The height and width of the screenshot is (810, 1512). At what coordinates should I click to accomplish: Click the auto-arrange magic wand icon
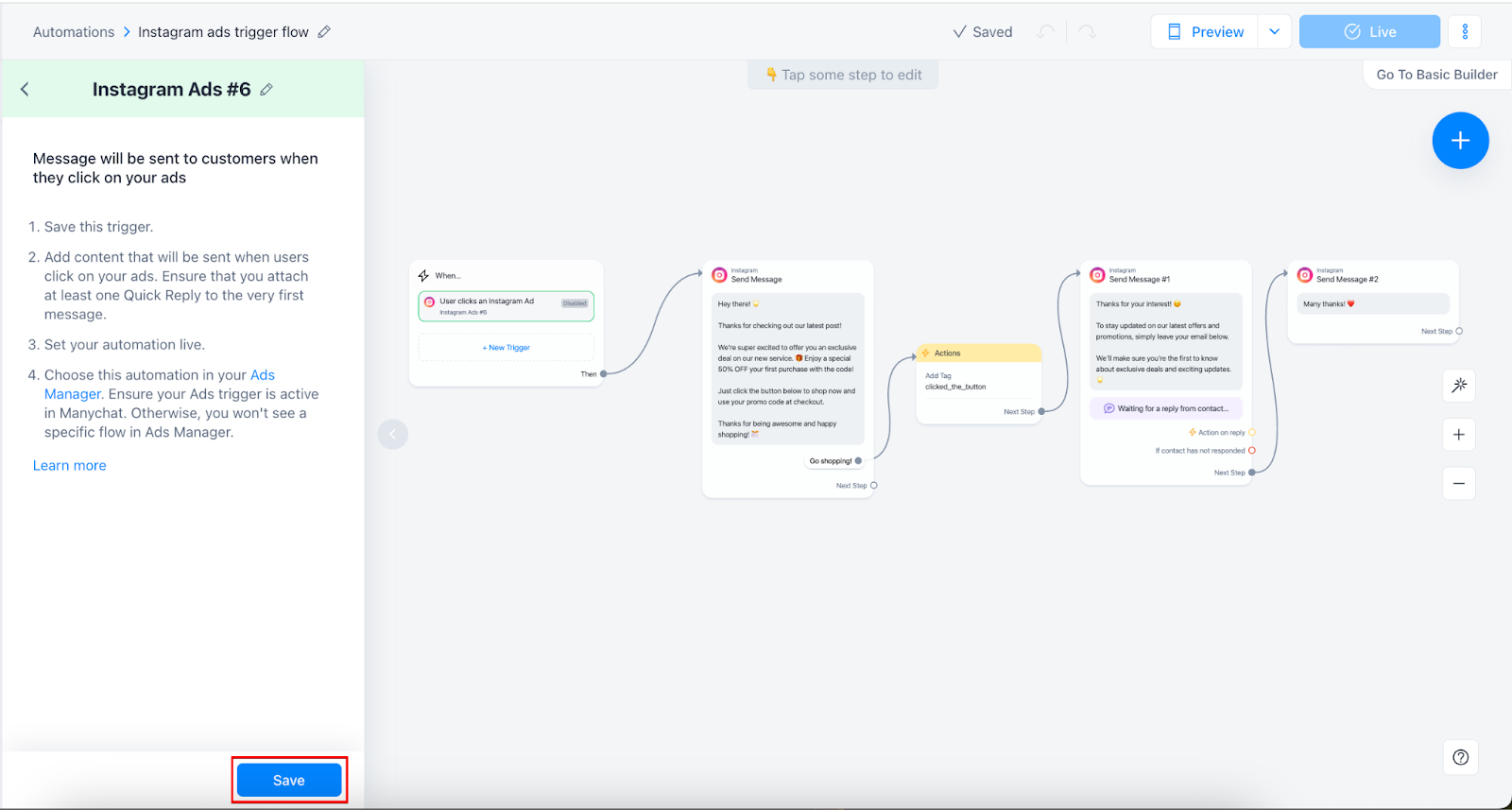click(x=1459, y=385)
